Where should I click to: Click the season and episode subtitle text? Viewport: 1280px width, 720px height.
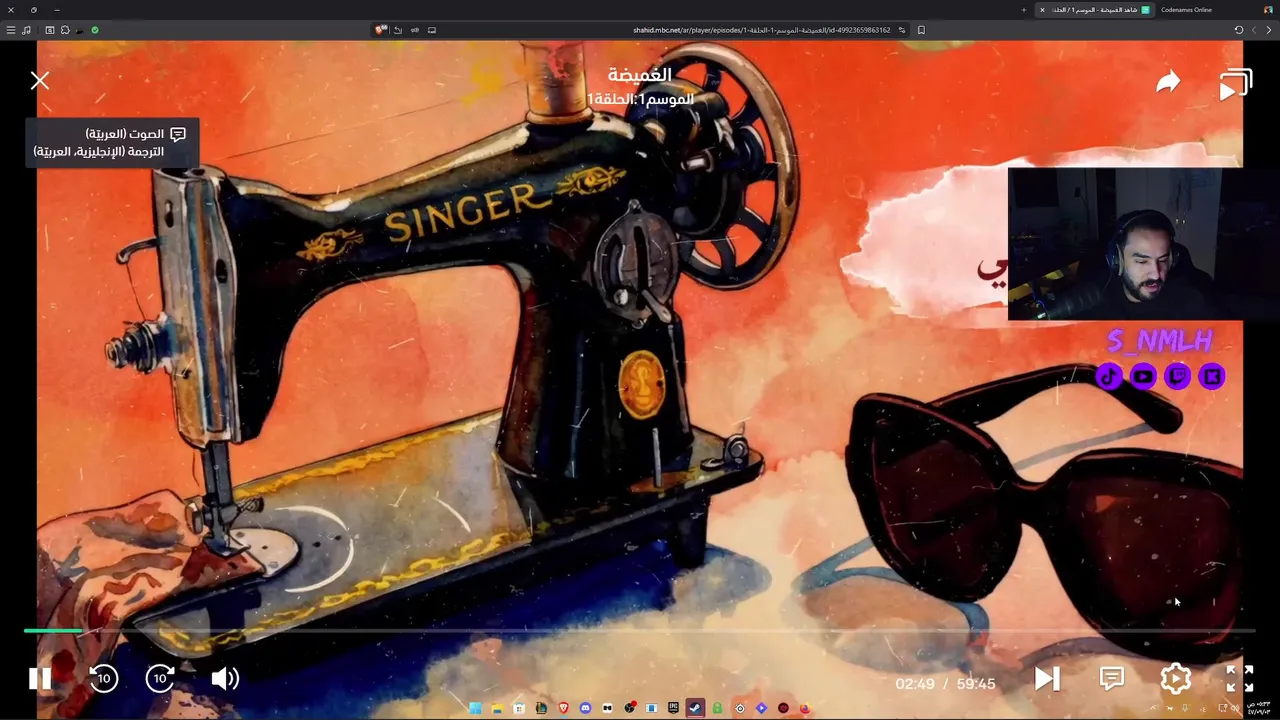coord(640,99)
